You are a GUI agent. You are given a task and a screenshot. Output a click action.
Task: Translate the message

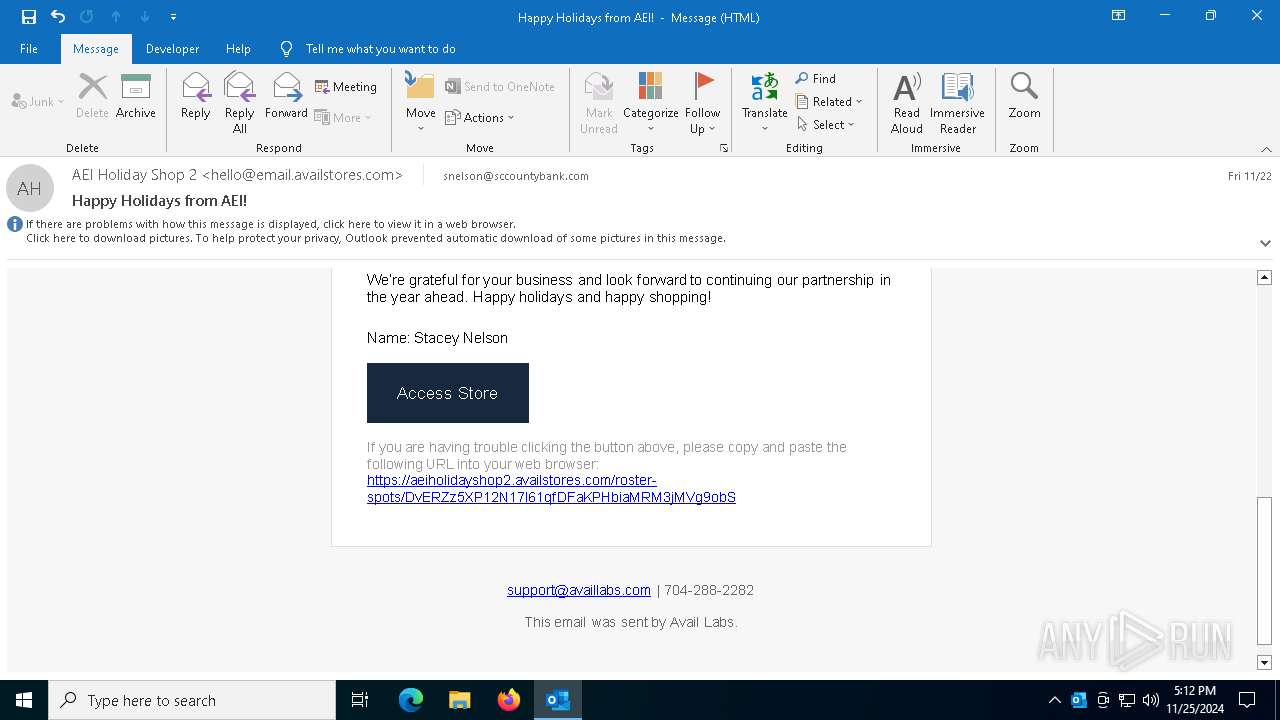(765, 102)
